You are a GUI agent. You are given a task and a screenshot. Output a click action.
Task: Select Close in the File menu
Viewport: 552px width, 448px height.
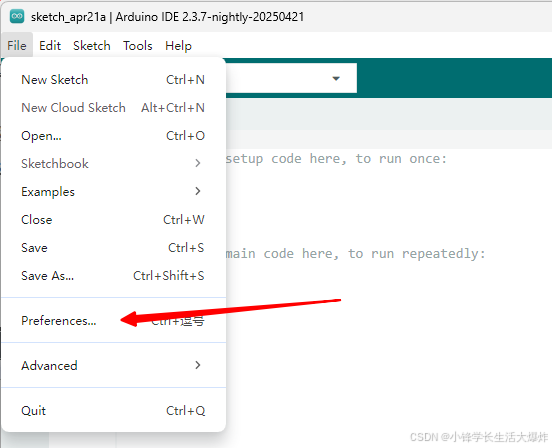[x=113, y=220]
